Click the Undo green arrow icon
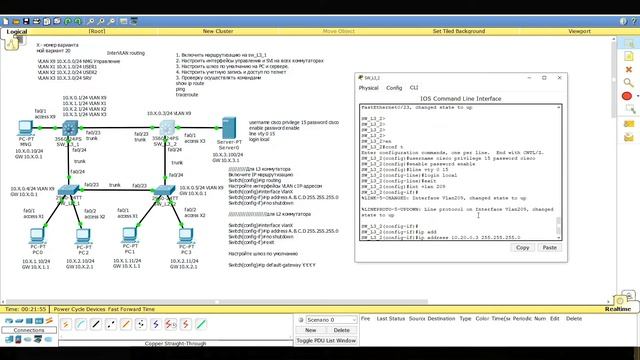Image resolution: width=640 pixels, height=360 pixels. [x=68, y=21]
